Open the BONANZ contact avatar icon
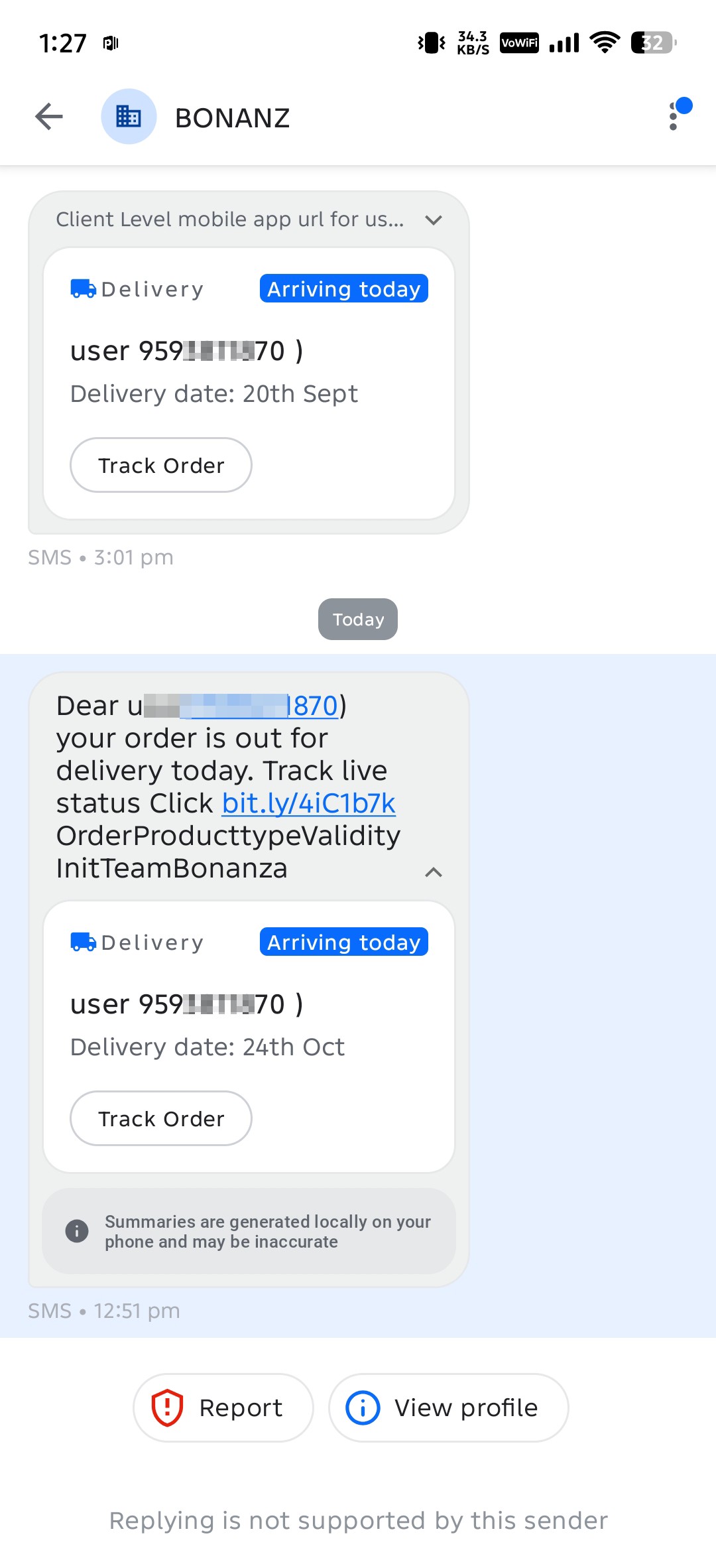The width and height of the screenshot is (716, 1568). pyautogui.click(x=129, y=117)
